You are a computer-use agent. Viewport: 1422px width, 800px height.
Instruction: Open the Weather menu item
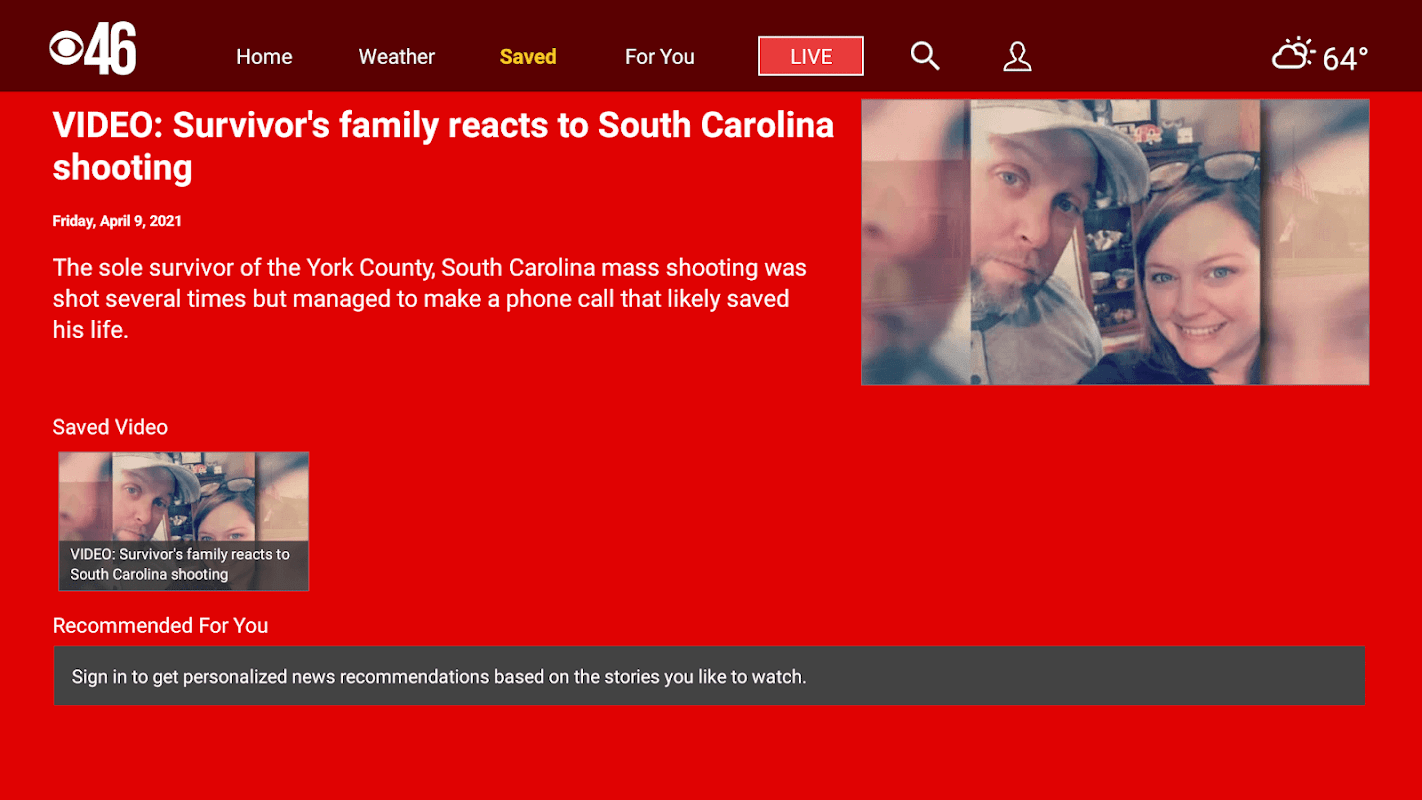click(397, 57)
